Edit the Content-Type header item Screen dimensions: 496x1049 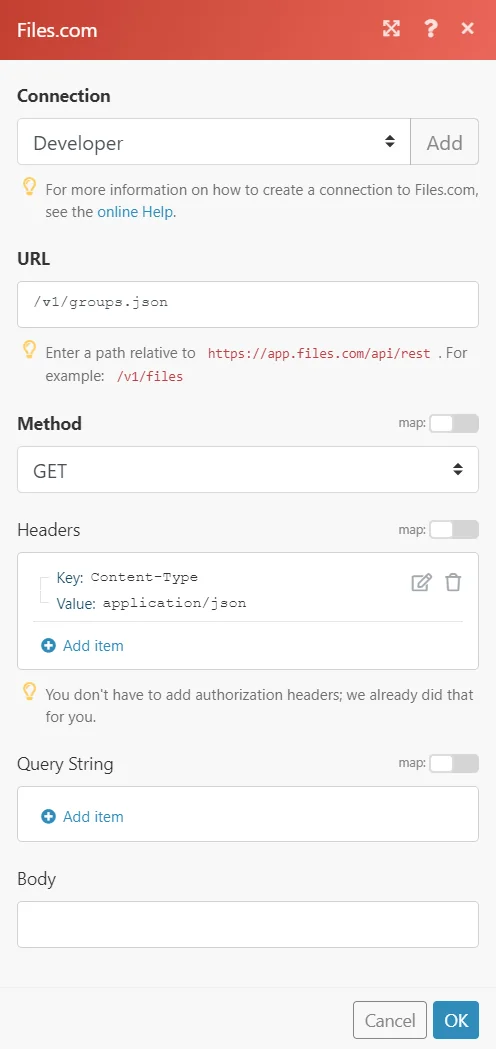coord(421,583)
